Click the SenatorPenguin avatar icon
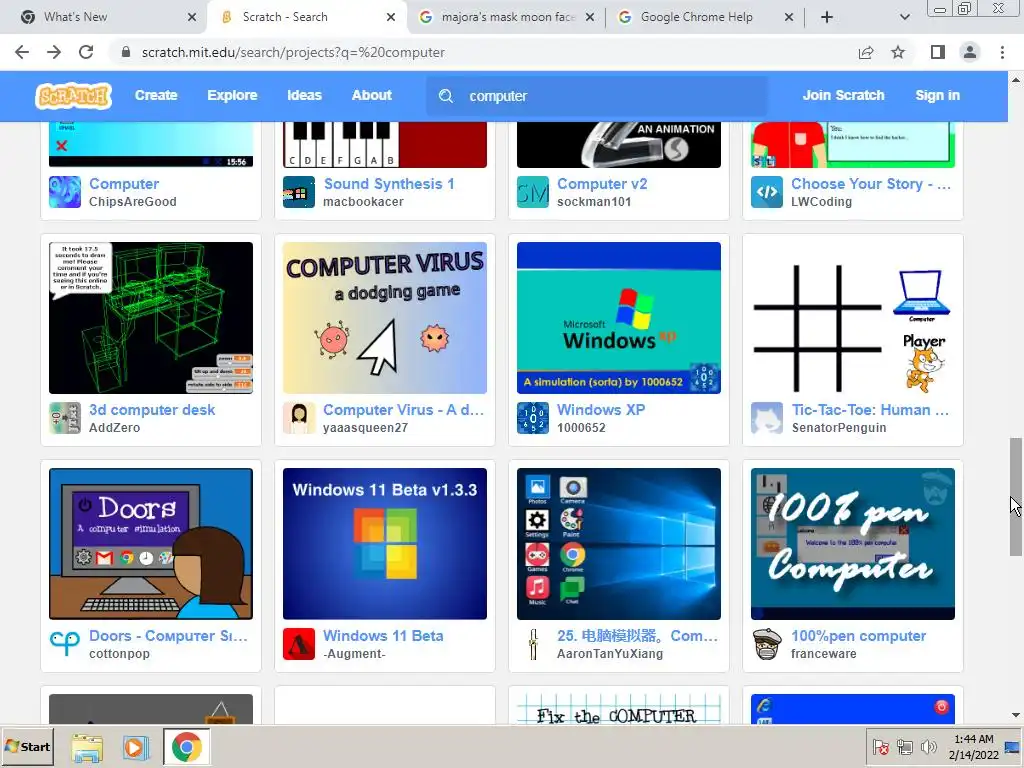Viewport: 1024px width, 768px height. pyautogui.click(x=767, y=418)
